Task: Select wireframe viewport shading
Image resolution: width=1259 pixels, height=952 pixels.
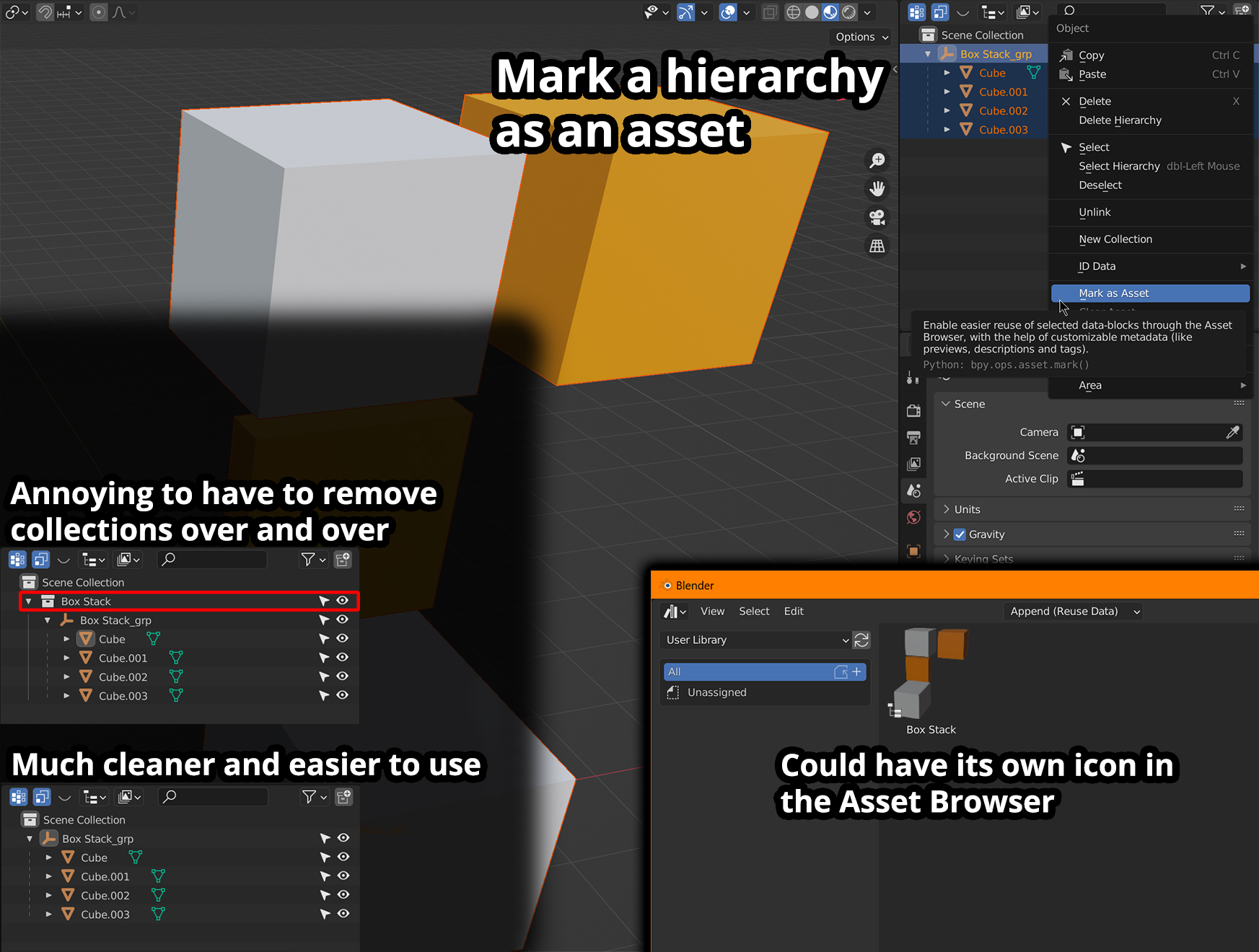Action: [x=793, y=12]
